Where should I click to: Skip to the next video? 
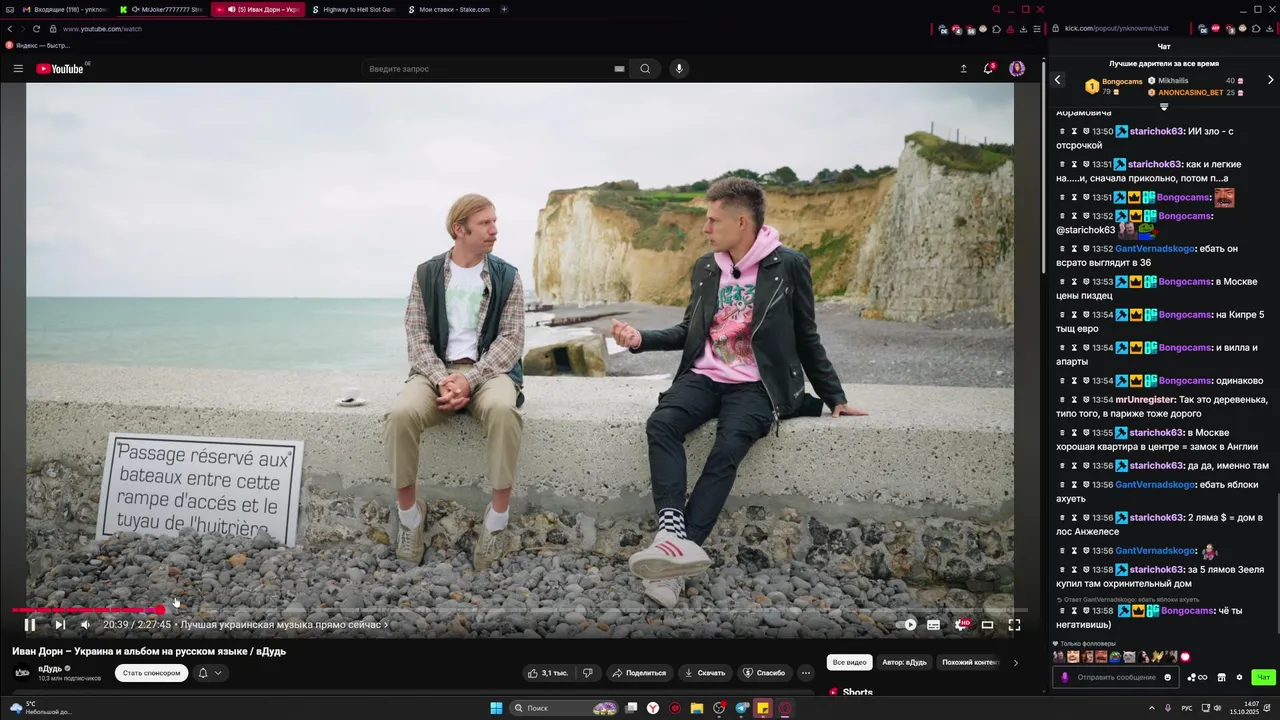click(x=60, y=625)
